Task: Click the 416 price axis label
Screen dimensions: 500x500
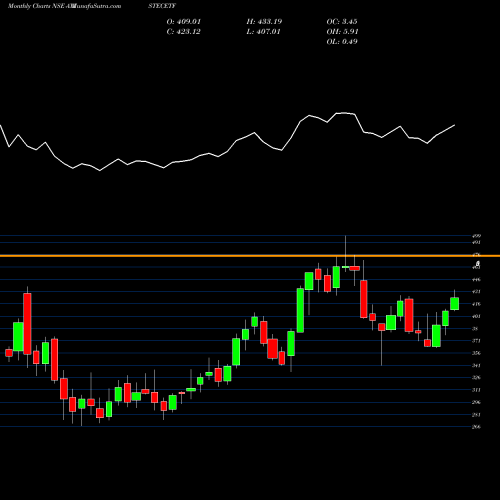Action: [x=476, y=304]
